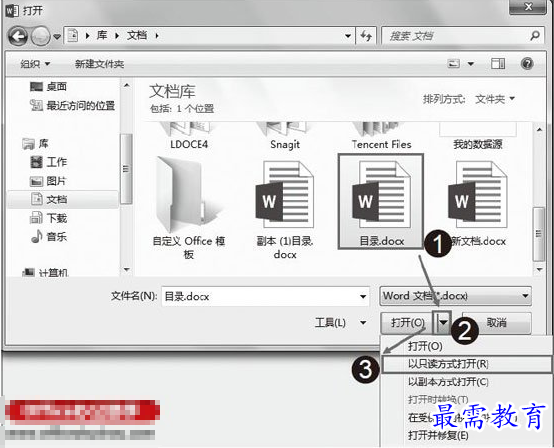Screen dimensions: 554x448
Task: Choose 打开(O) from the dropdown menu
Action: pos(425,346)
